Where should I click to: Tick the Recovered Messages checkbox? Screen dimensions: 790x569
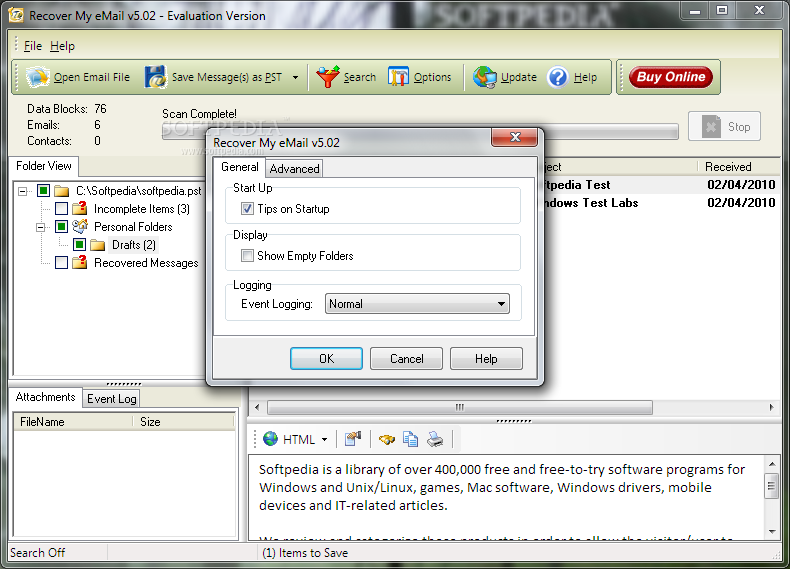click(x=61, y=263)
